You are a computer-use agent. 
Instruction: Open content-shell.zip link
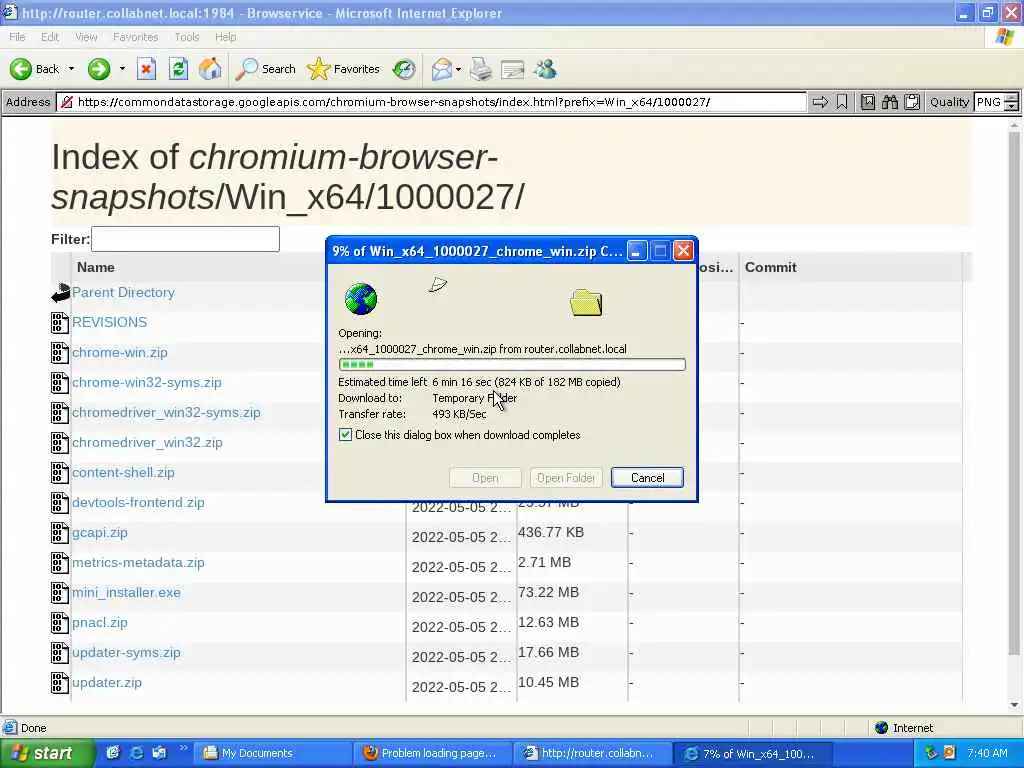123,473
